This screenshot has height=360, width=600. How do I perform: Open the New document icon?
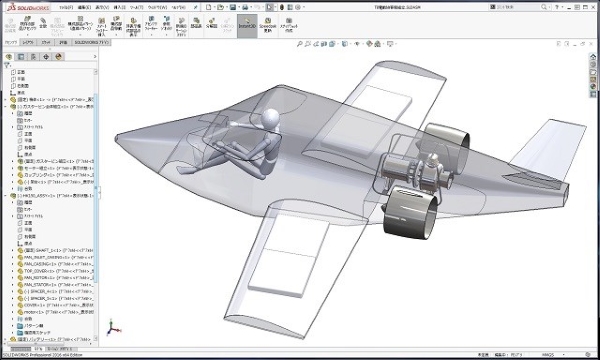209,7
